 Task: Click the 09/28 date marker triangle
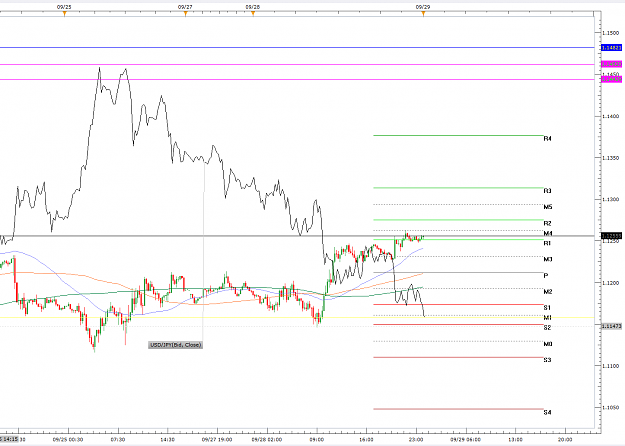click(x=253, y=14)
